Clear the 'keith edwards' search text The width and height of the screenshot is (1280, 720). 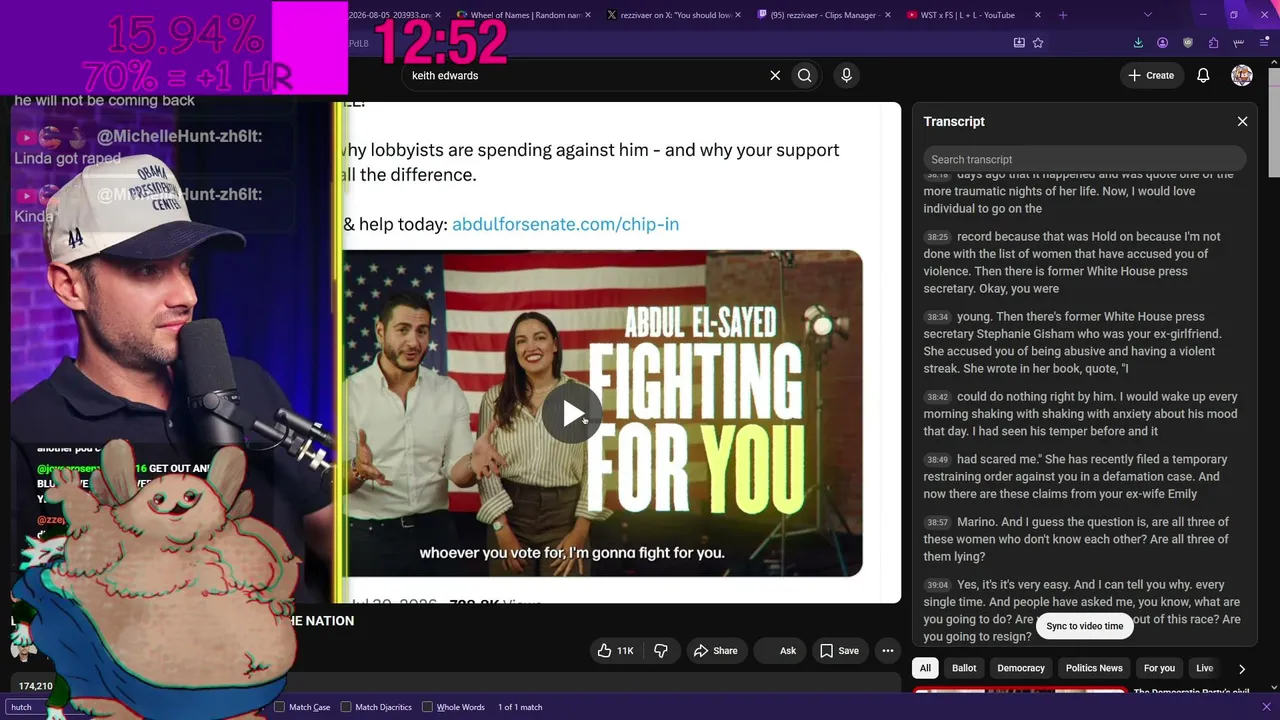click(775, 75)
